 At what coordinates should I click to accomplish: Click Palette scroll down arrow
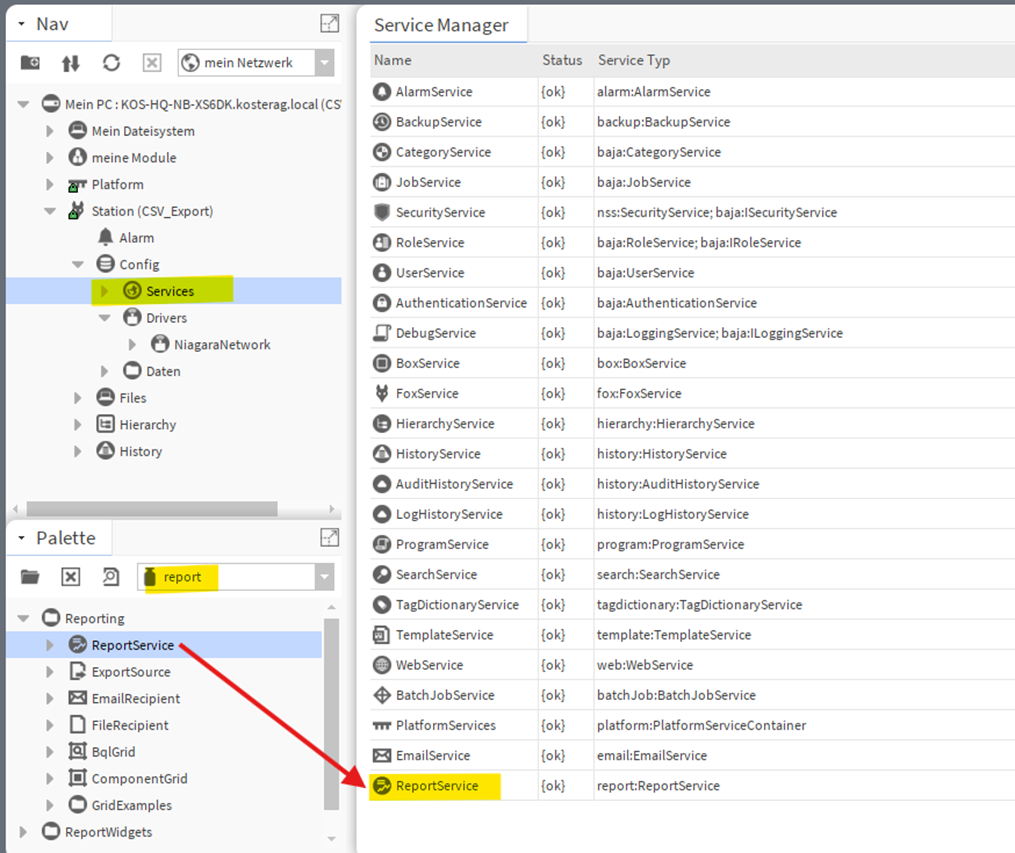[331, 839]
